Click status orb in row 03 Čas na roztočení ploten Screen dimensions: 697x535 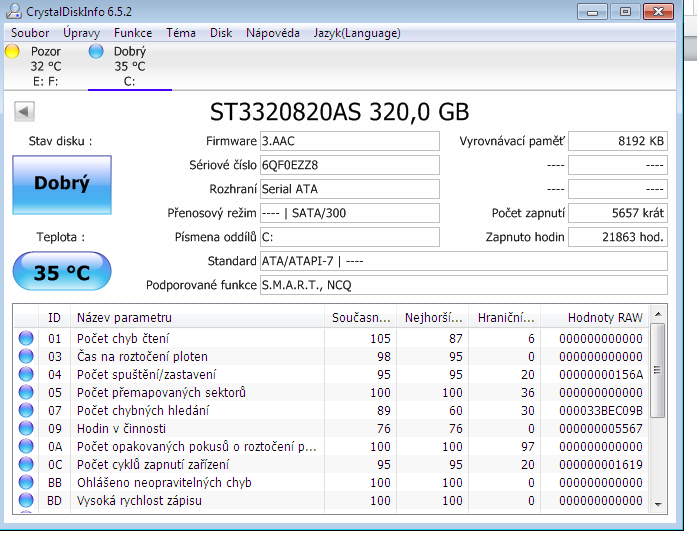point(26,356)
